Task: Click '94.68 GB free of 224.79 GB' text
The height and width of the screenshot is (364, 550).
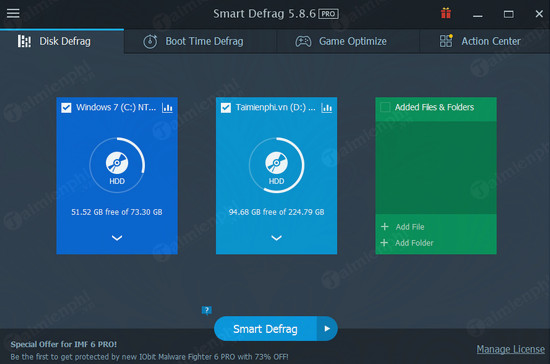Action: (276, 212)
